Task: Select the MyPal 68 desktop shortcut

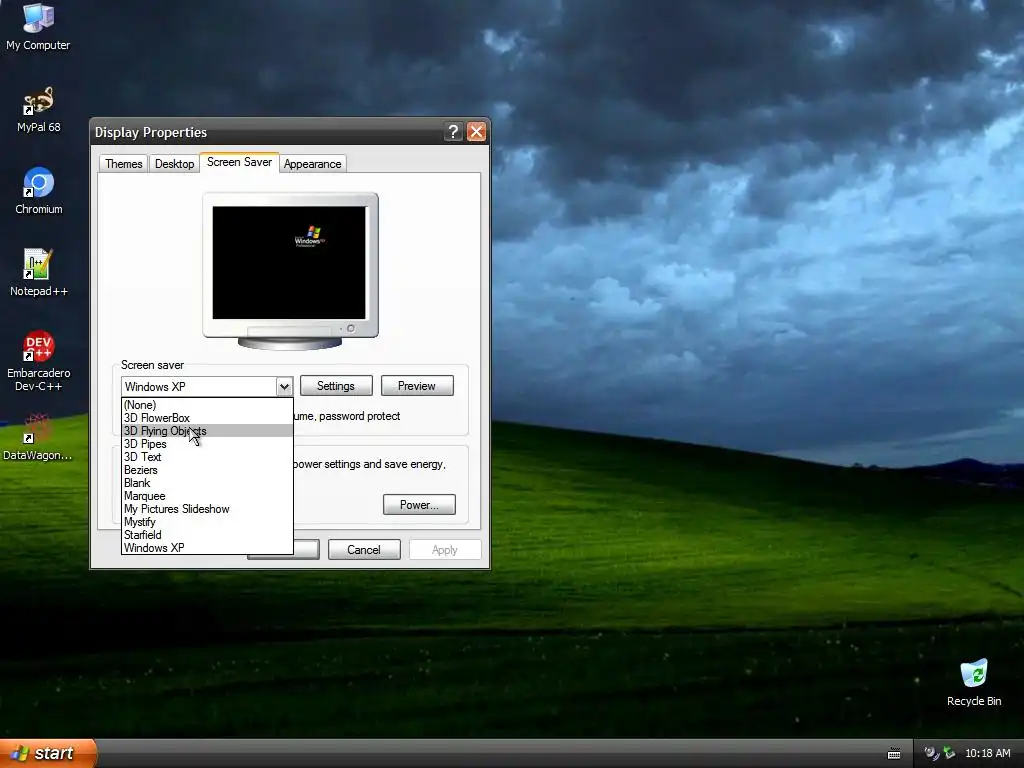Action: point(38,110)
